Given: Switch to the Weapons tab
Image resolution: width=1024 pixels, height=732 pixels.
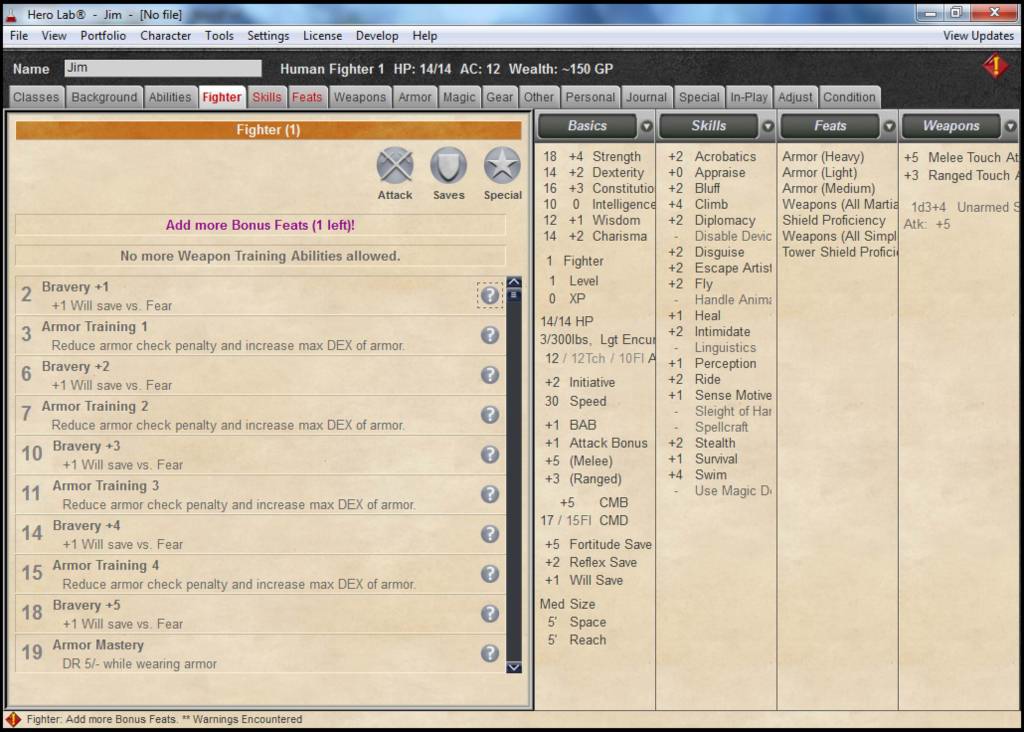Looking at the screenshot, I should 360,97.
